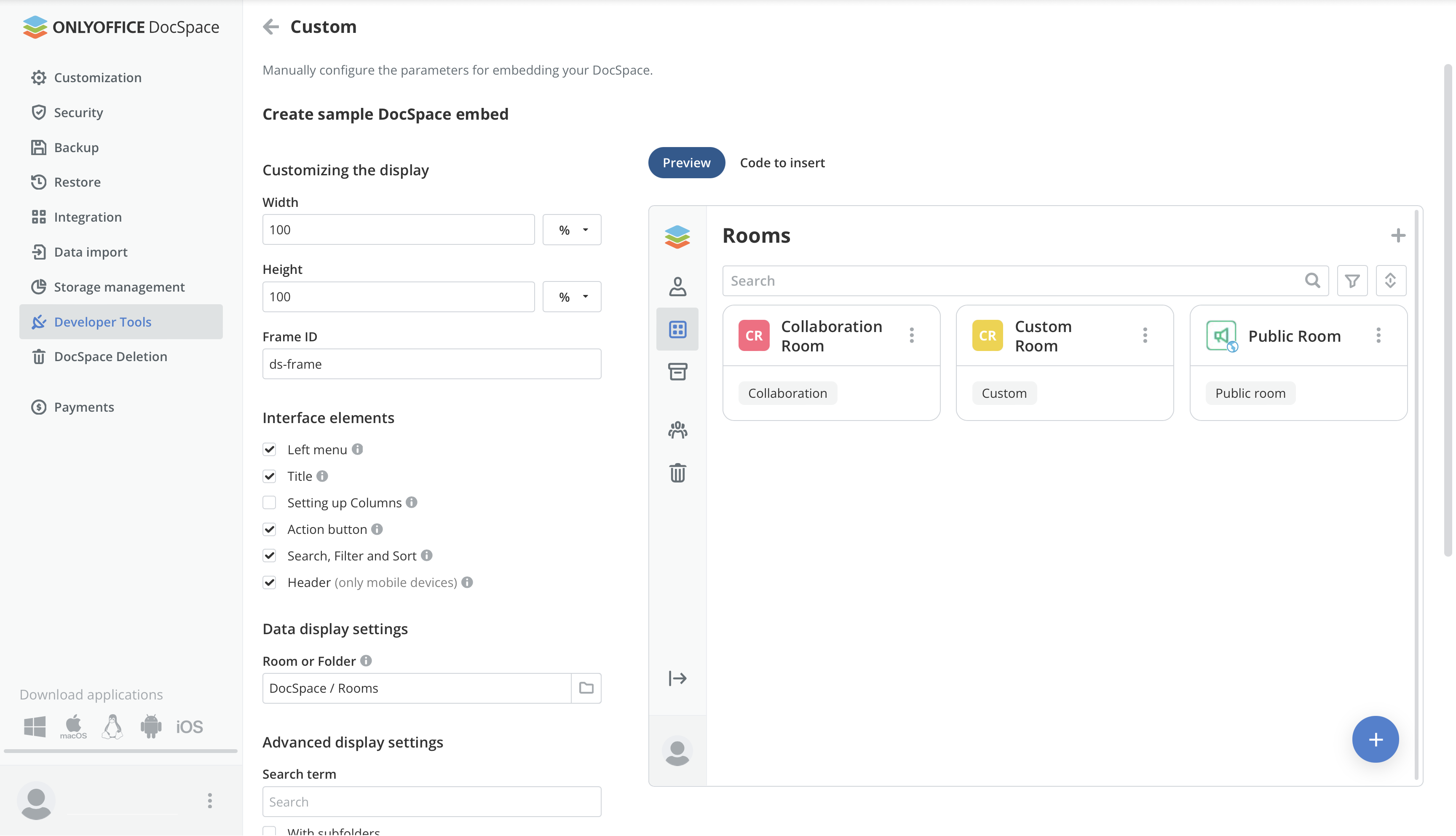
Task: Open profile options menu at bottom left
Action: tap(209, 801)
